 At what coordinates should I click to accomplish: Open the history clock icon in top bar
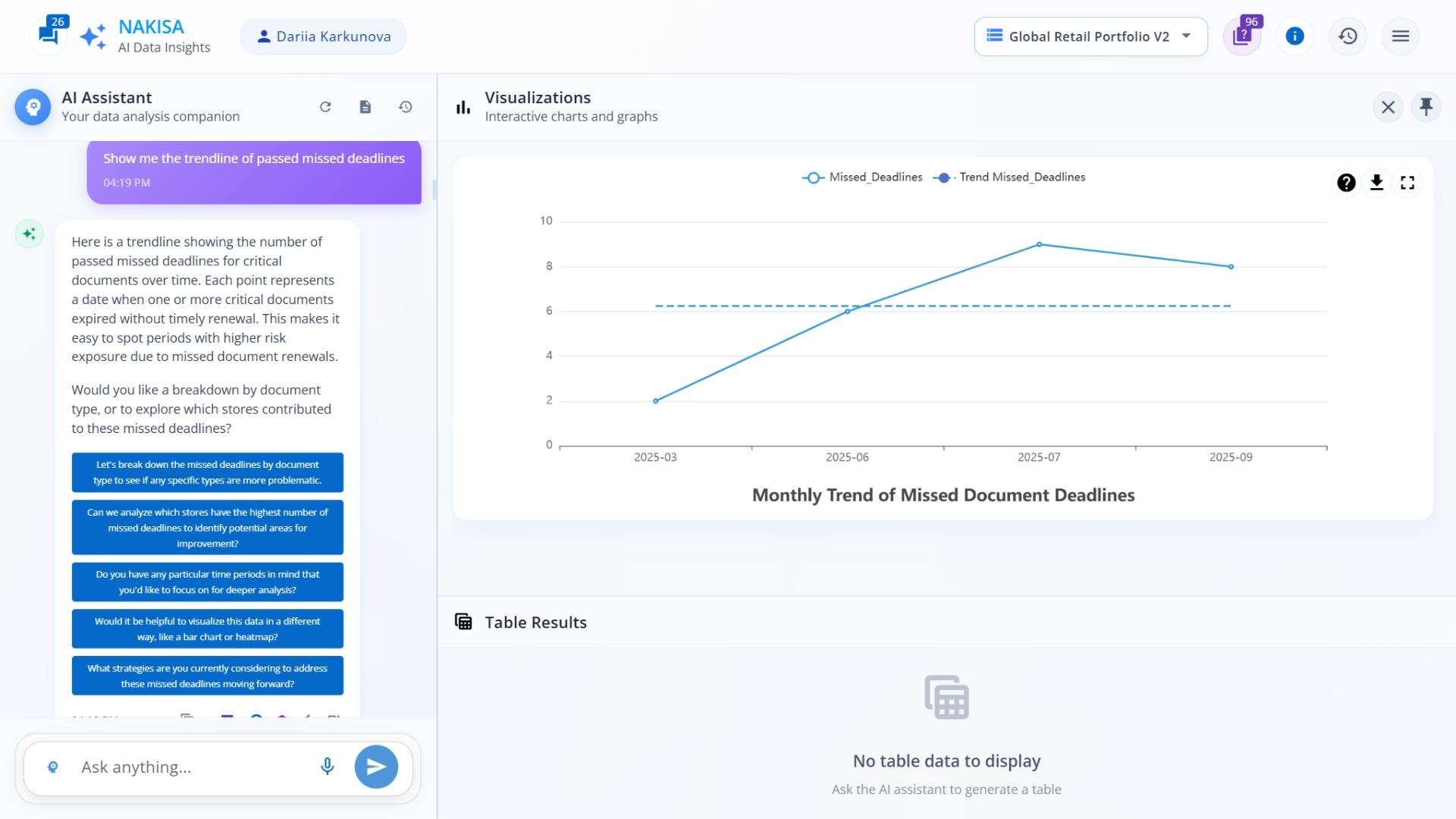tap(1348, 36)
